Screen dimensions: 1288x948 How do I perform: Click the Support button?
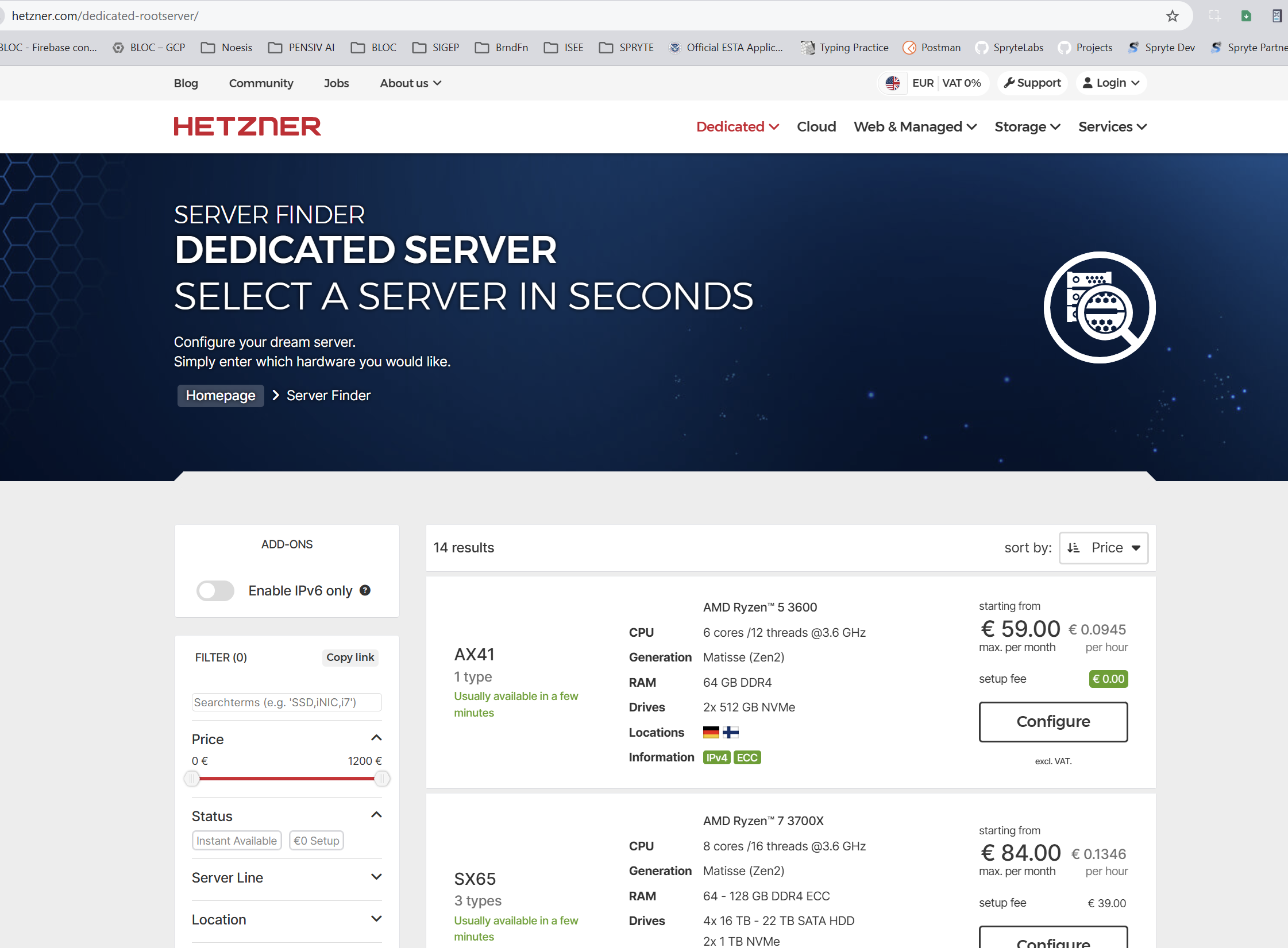[x=1032, y=83]
